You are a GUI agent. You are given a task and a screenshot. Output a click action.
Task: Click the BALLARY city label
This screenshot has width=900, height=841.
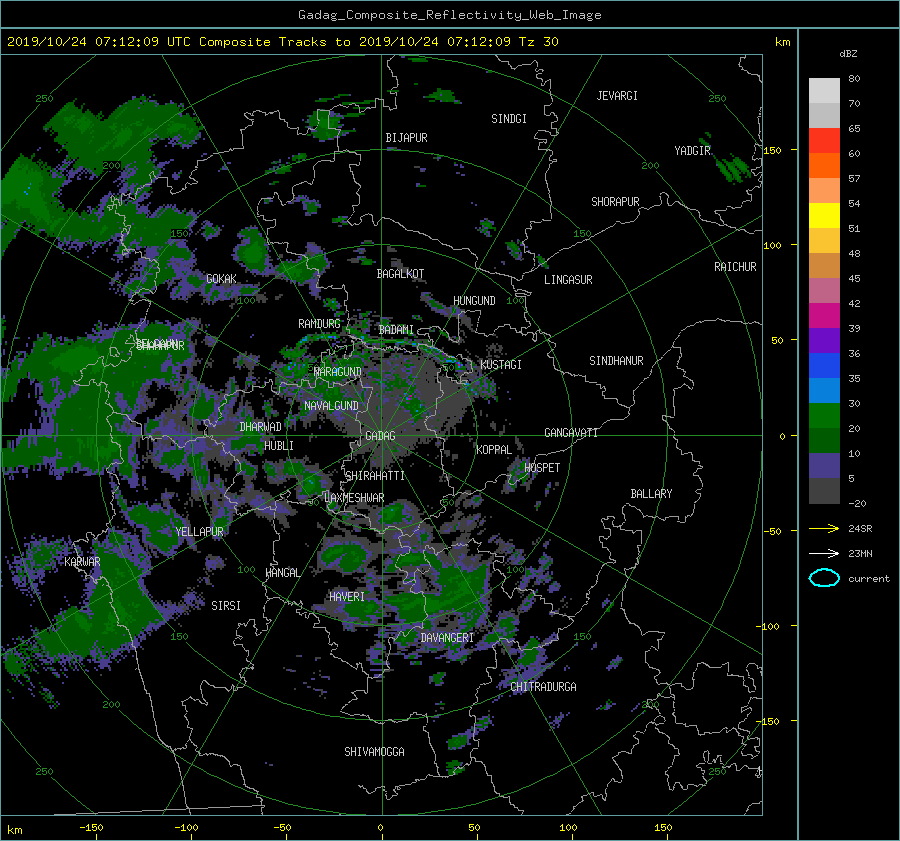pyautogui.click(x=651, y=494)
